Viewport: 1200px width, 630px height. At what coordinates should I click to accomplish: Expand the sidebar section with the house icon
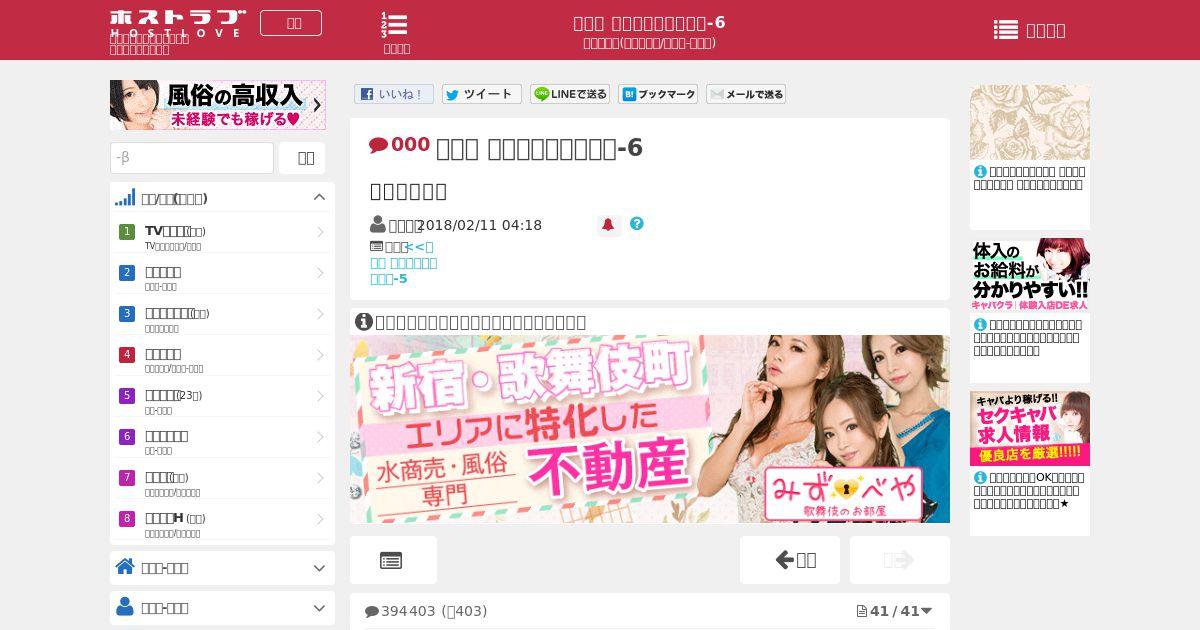point(222,568)
